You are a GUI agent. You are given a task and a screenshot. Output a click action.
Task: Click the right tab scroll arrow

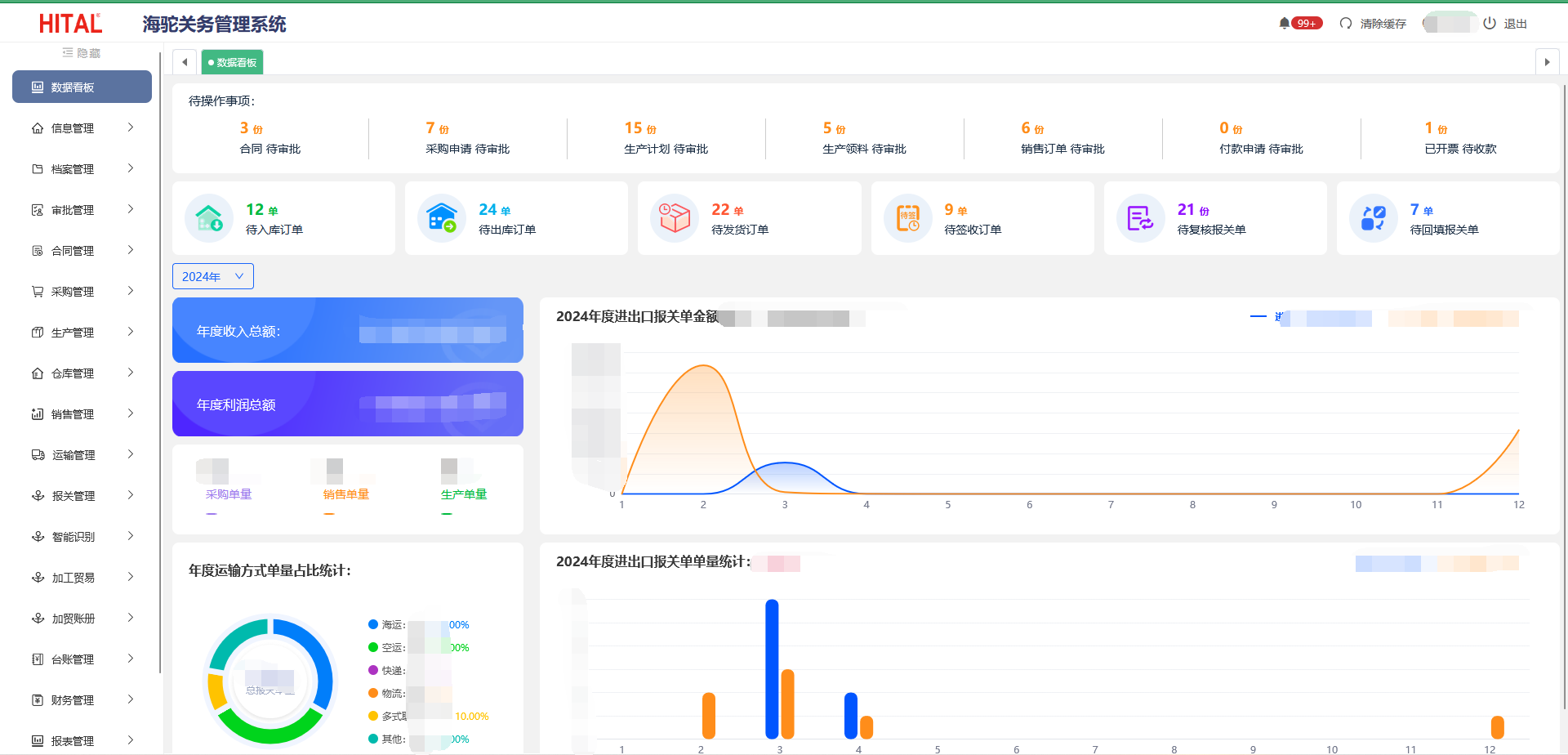[x=1547, y=62]
